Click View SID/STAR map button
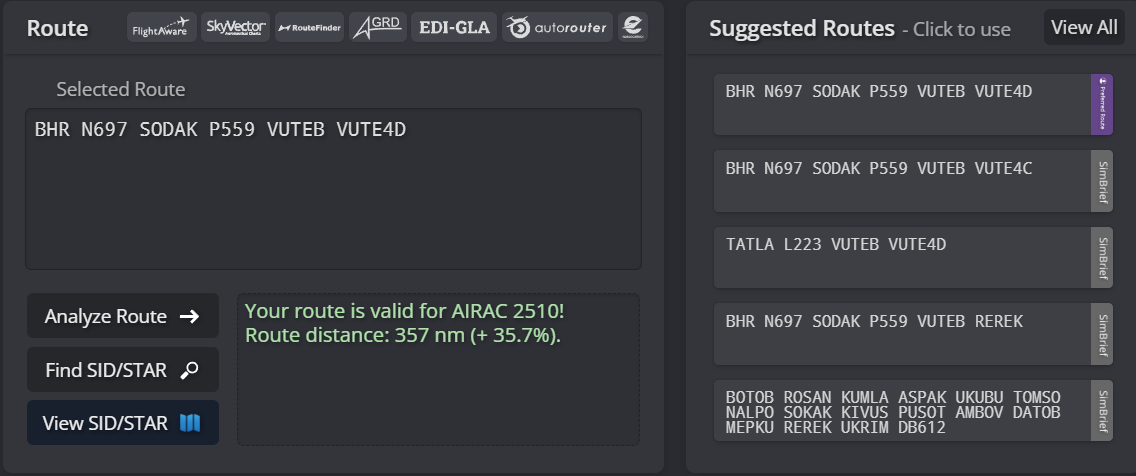The height and width of the screenshot is (476, 1136). [x=122, y=423]
